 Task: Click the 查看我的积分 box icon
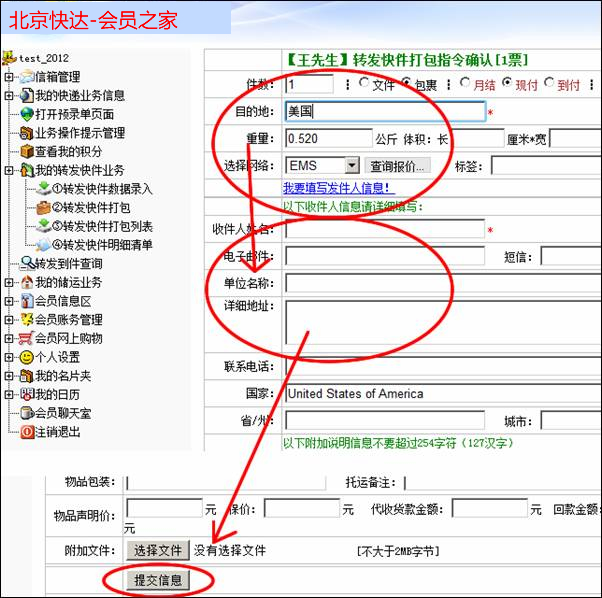(27, 152)
